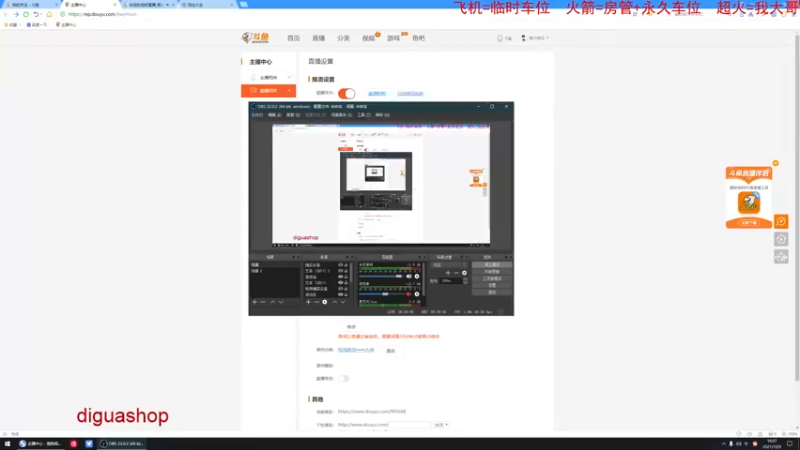Go to 分类 in Douyu navigation
This screenshot has height=450, width=800.
tap(343, 38)
